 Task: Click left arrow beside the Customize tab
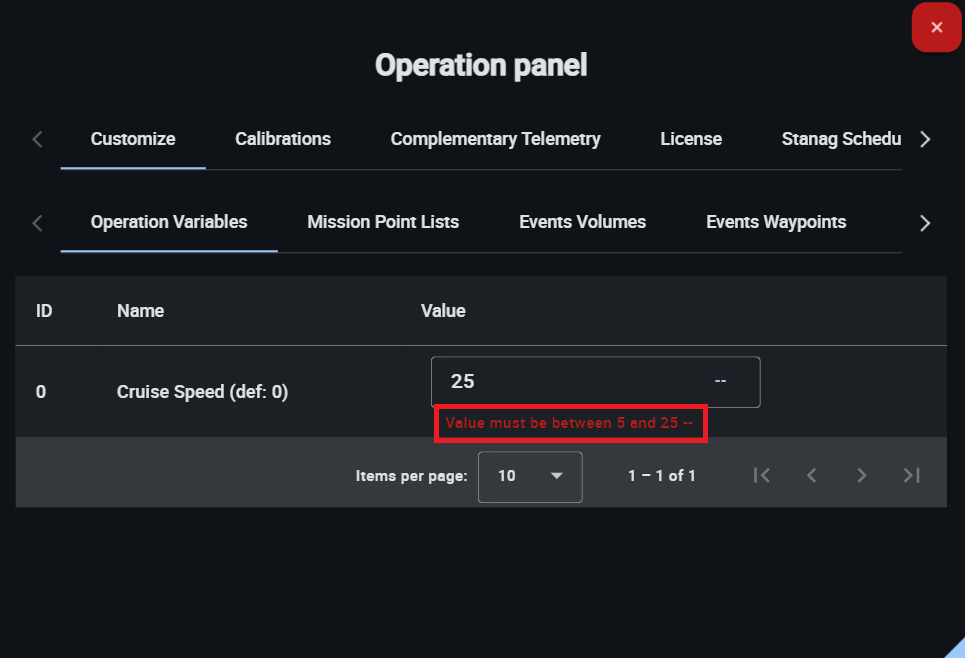pyautogui.click(x=38, y=139)
